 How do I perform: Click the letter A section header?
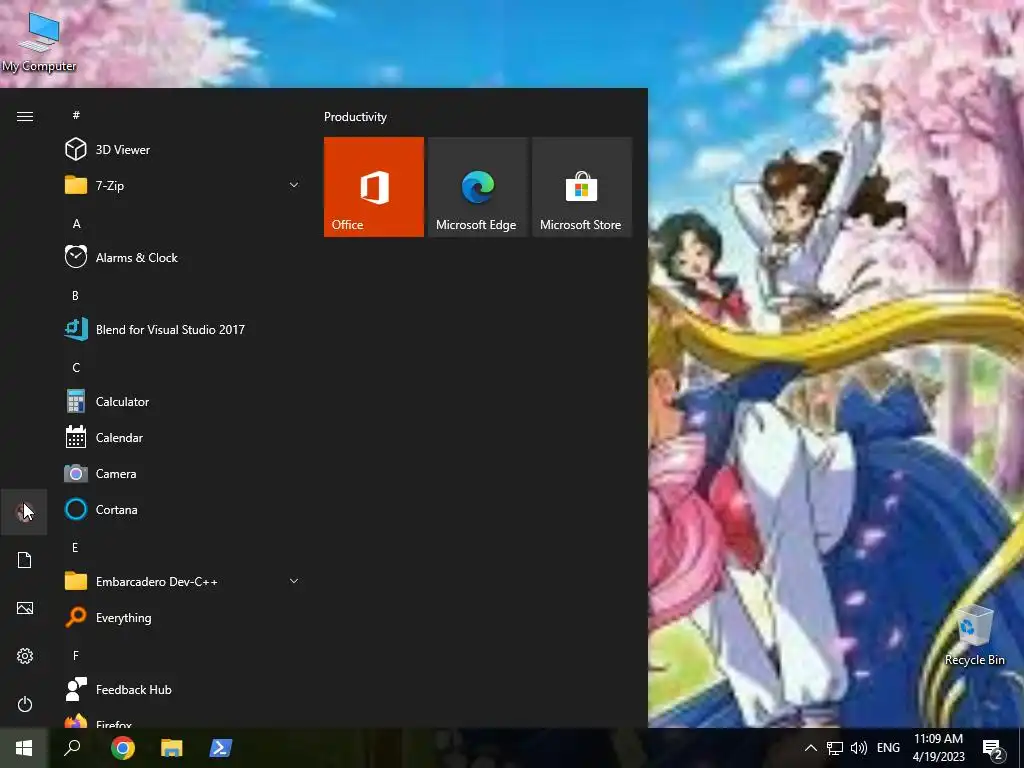76,223
